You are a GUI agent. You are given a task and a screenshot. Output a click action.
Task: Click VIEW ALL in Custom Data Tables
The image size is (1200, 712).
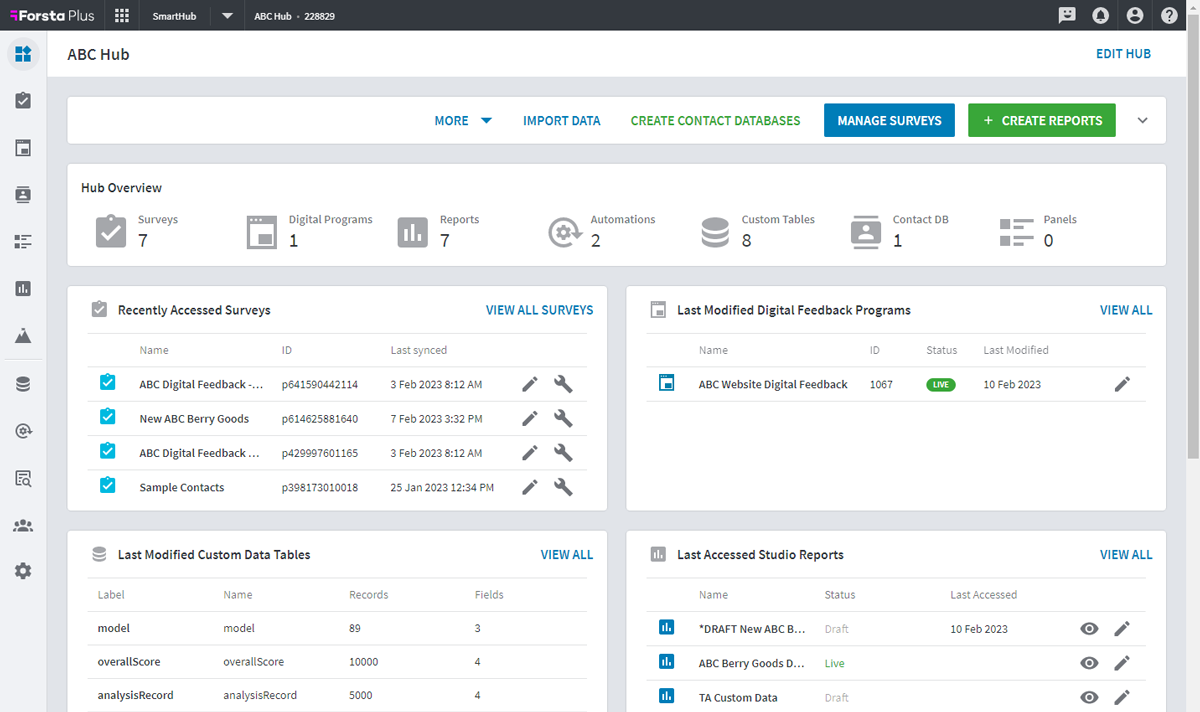point(567,554)
